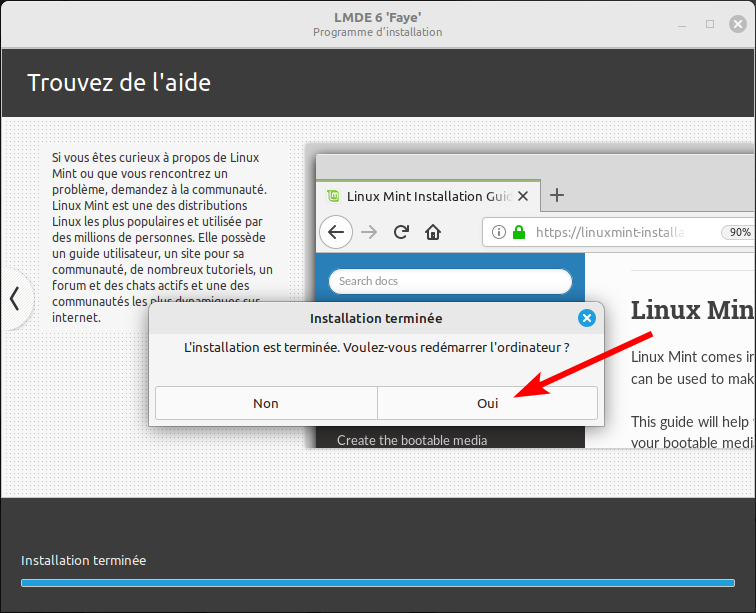Click the 90% zoom indicator
Viewport: 756px width, 613px height.
(740, 232)
